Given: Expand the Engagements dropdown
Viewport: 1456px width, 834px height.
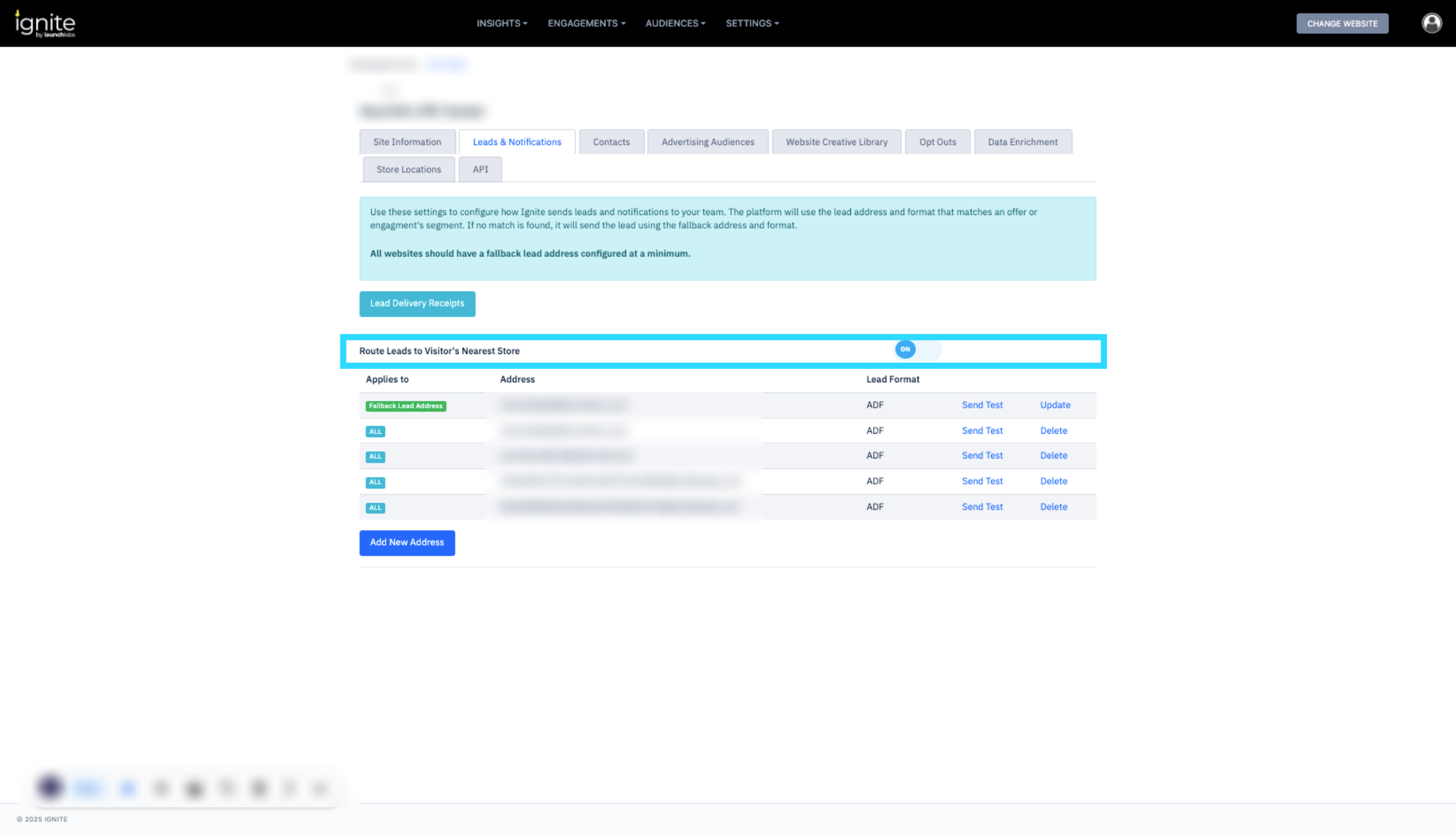Looking at the screenshot, I should (586, 23).
